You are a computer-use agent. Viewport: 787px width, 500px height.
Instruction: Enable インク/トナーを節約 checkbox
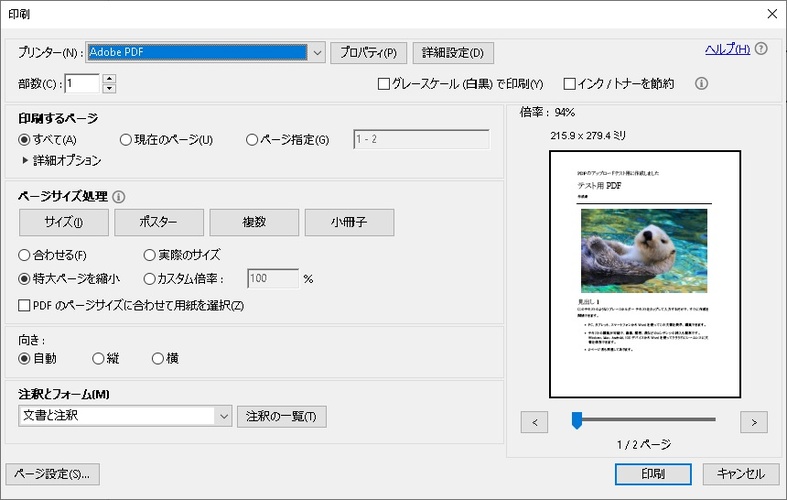coord(569,84)
